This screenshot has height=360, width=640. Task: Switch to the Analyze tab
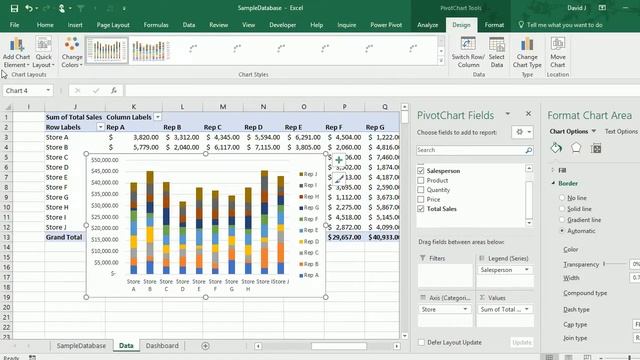[427, 25]
